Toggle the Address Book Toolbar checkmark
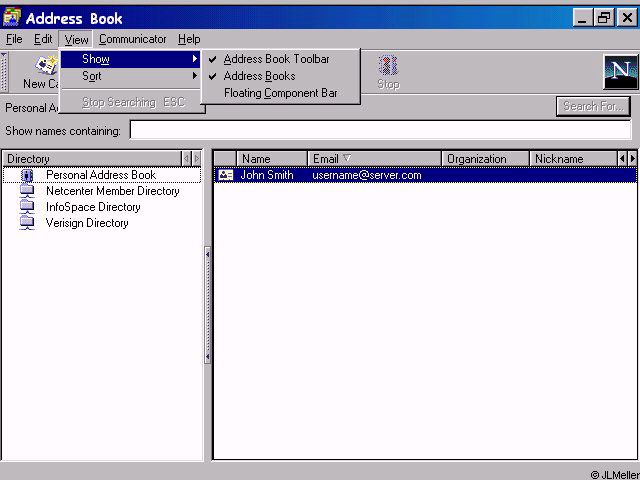640x480 pixels. pyautogui.click(x=212, y=59)
